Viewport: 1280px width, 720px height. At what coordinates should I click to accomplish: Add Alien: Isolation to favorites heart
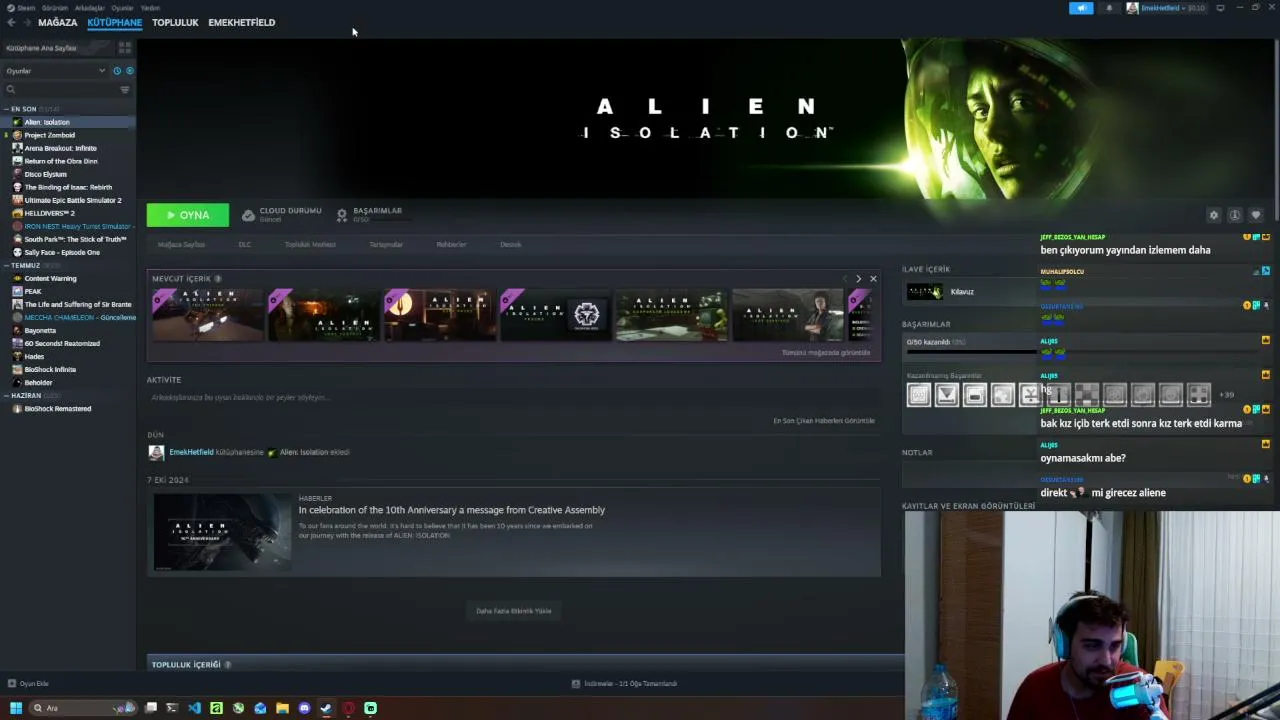point(1256,215)
